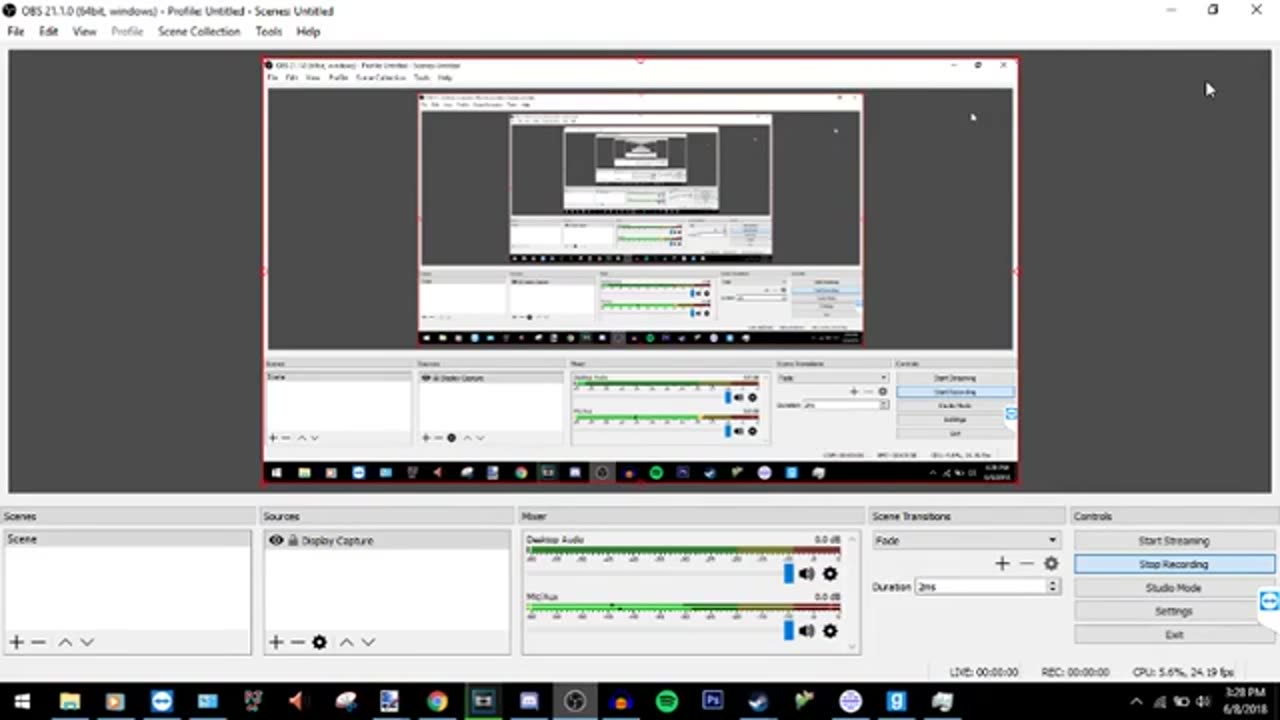This screenshot has width=1280, height=720.
Task: Click the REC timer in status bar
Action: (1074, 672)
